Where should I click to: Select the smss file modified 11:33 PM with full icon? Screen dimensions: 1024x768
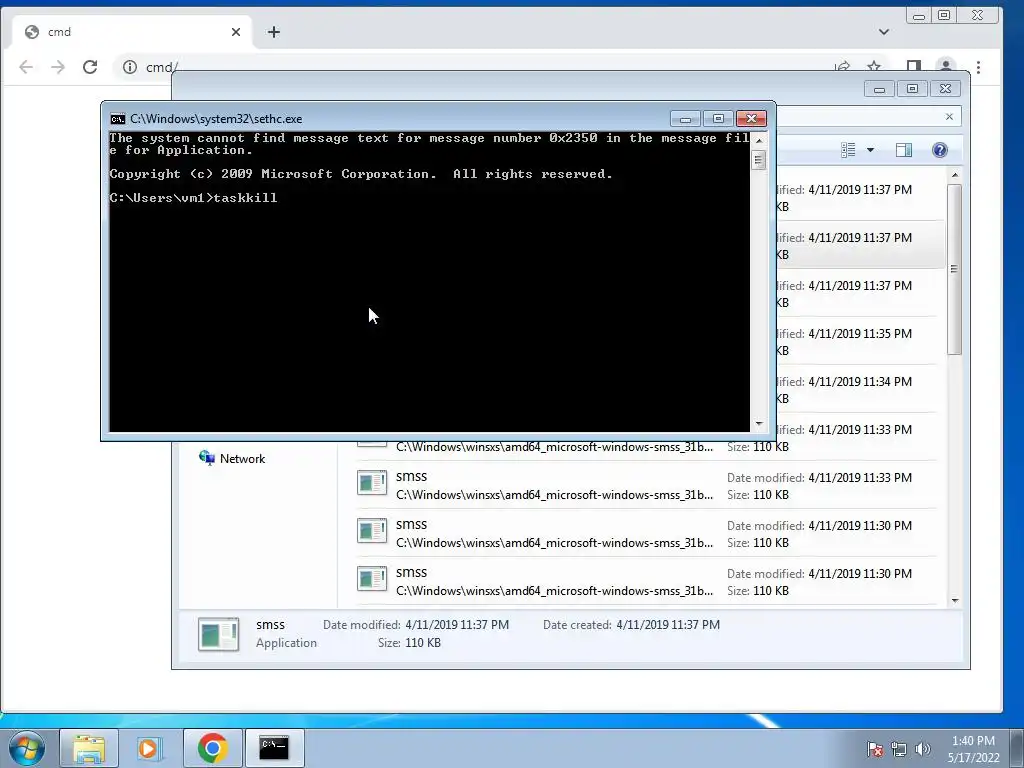645,485
